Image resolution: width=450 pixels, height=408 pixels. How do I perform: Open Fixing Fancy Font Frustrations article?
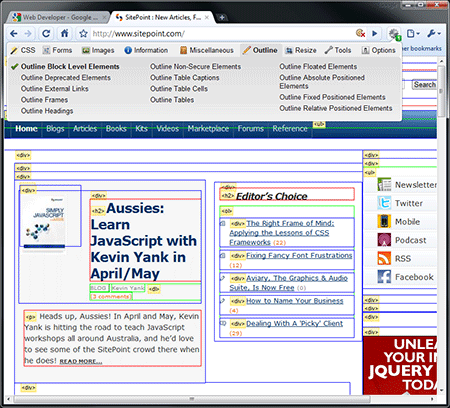299,256
